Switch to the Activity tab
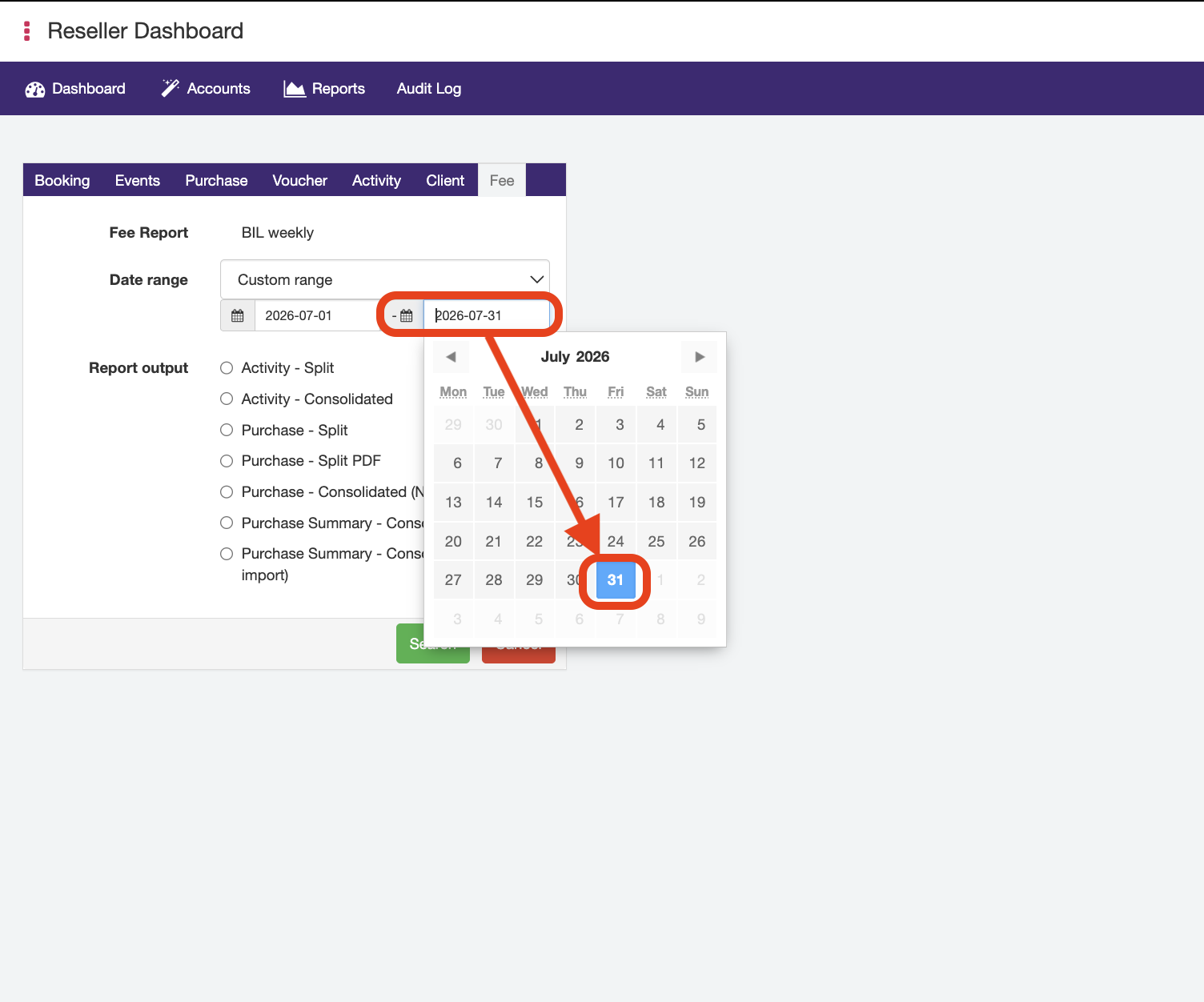1204x1002 pixels. coord(376,180)
